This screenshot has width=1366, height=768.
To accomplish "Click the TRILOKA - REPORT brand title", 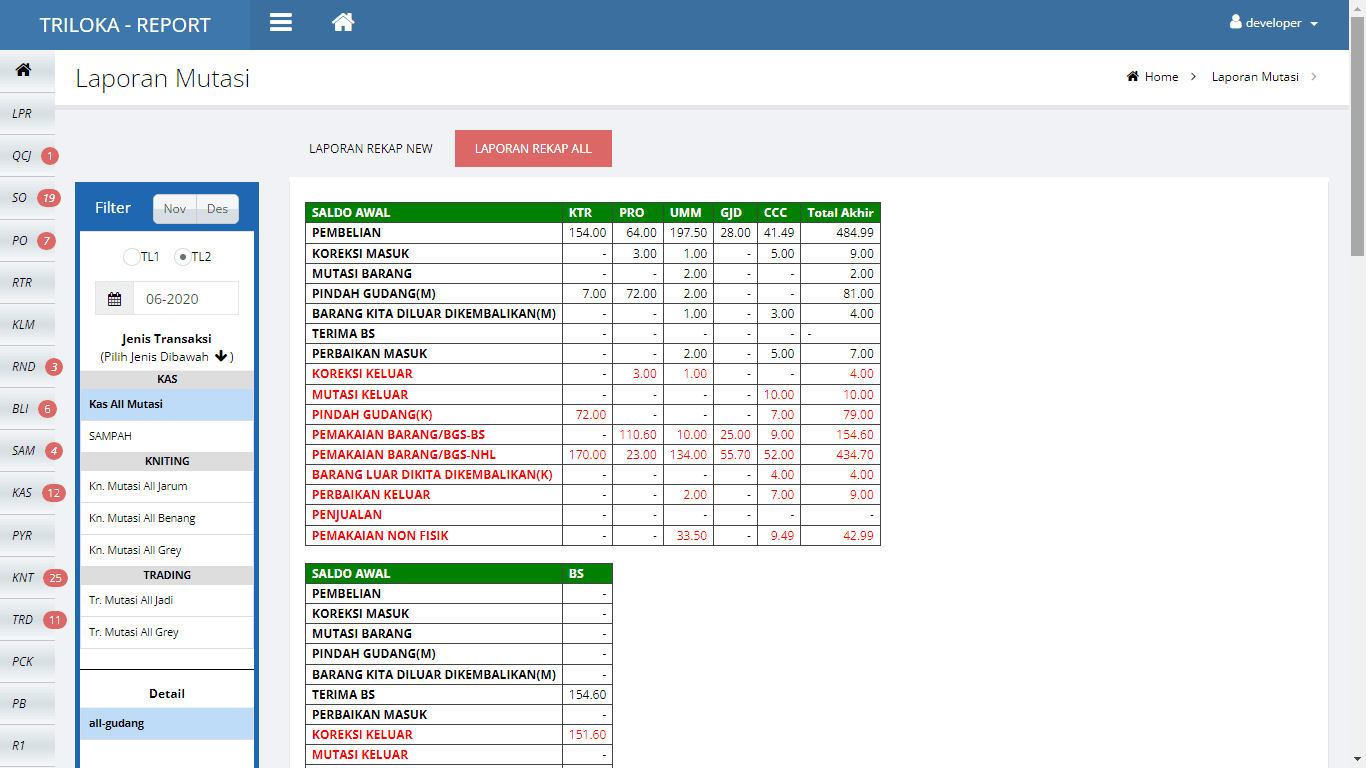I will point(125,25).
